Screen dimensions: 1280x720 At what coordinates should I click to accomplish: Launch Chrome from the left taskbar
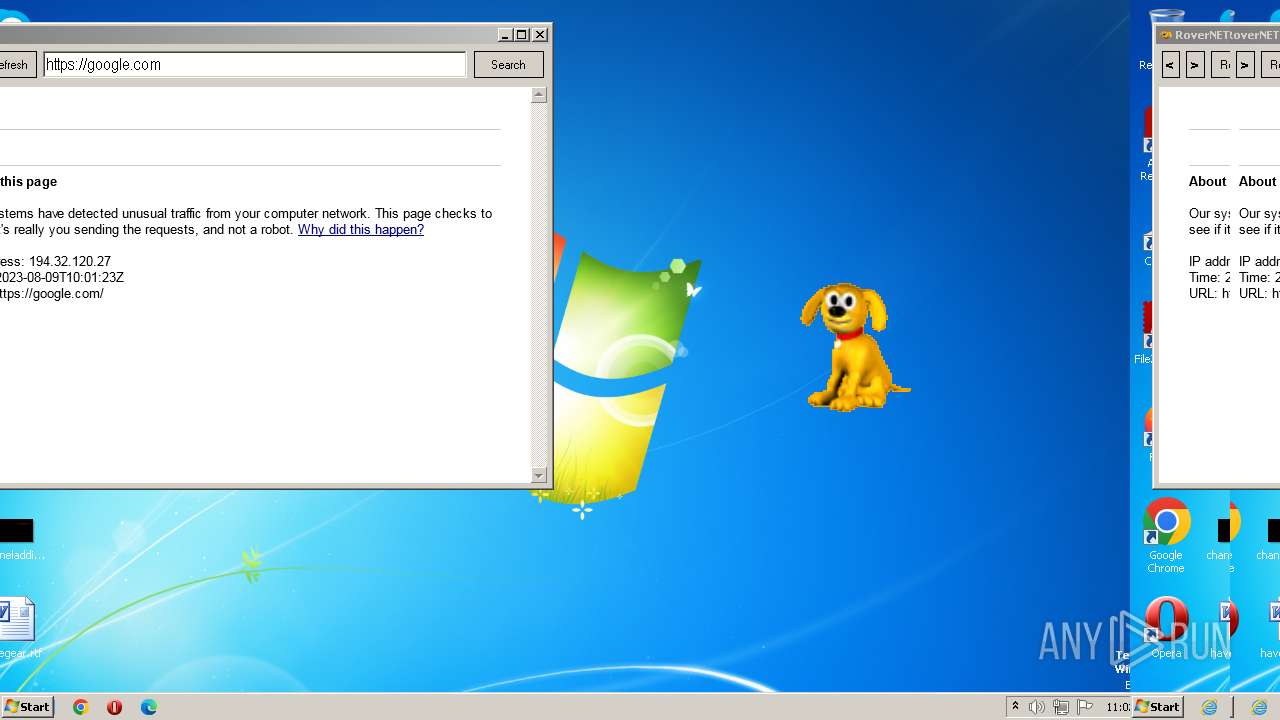[81, 707]
